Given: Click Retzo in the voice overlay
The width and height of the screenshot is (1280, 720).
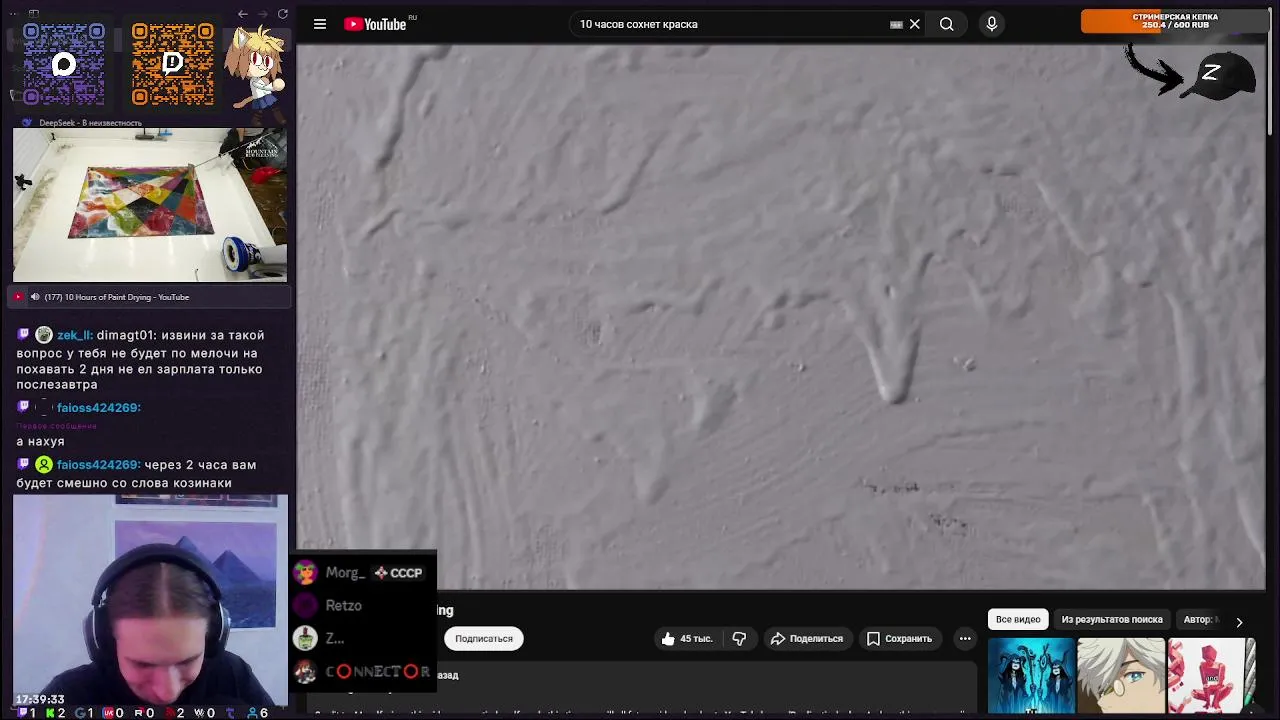Looking at the screenshot, I should 343,605.
